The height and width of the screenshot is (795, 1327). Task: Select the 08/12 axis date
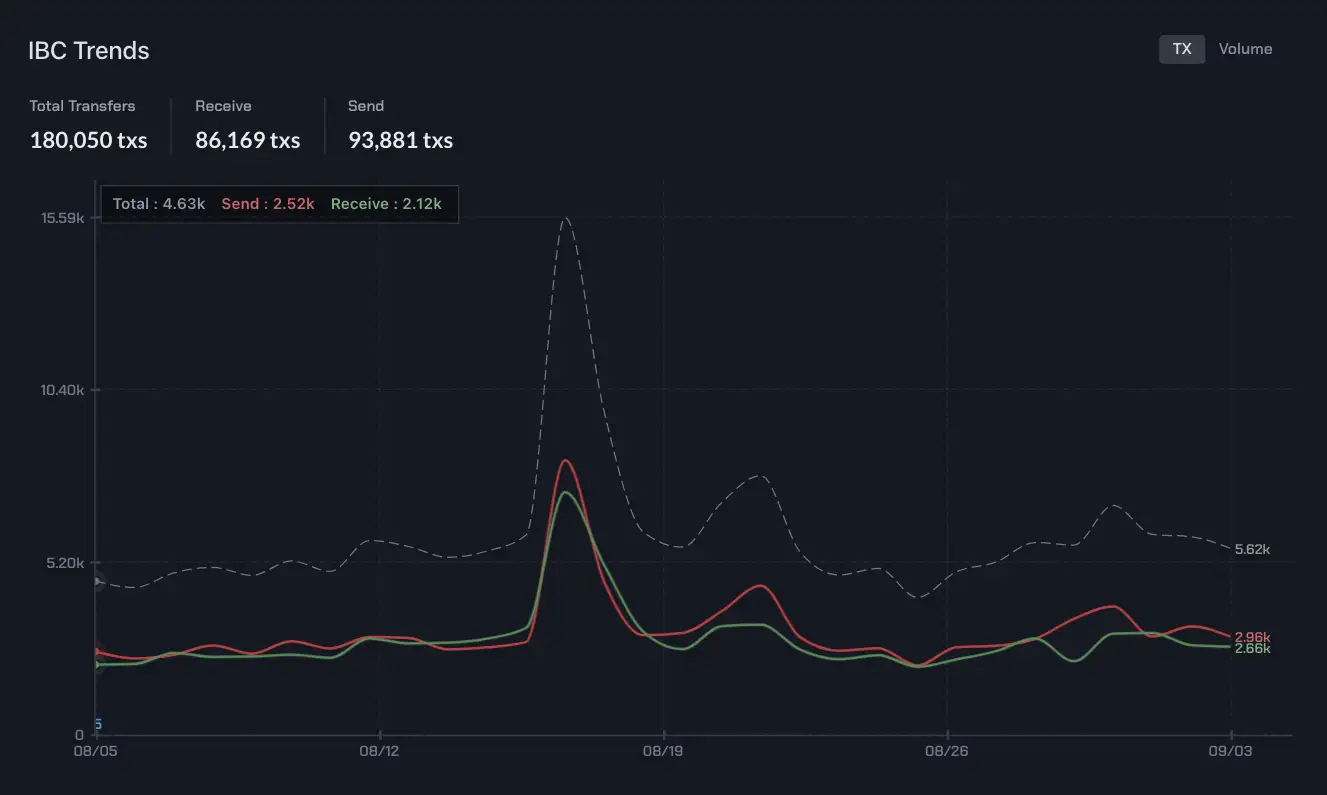click(381, 751)
